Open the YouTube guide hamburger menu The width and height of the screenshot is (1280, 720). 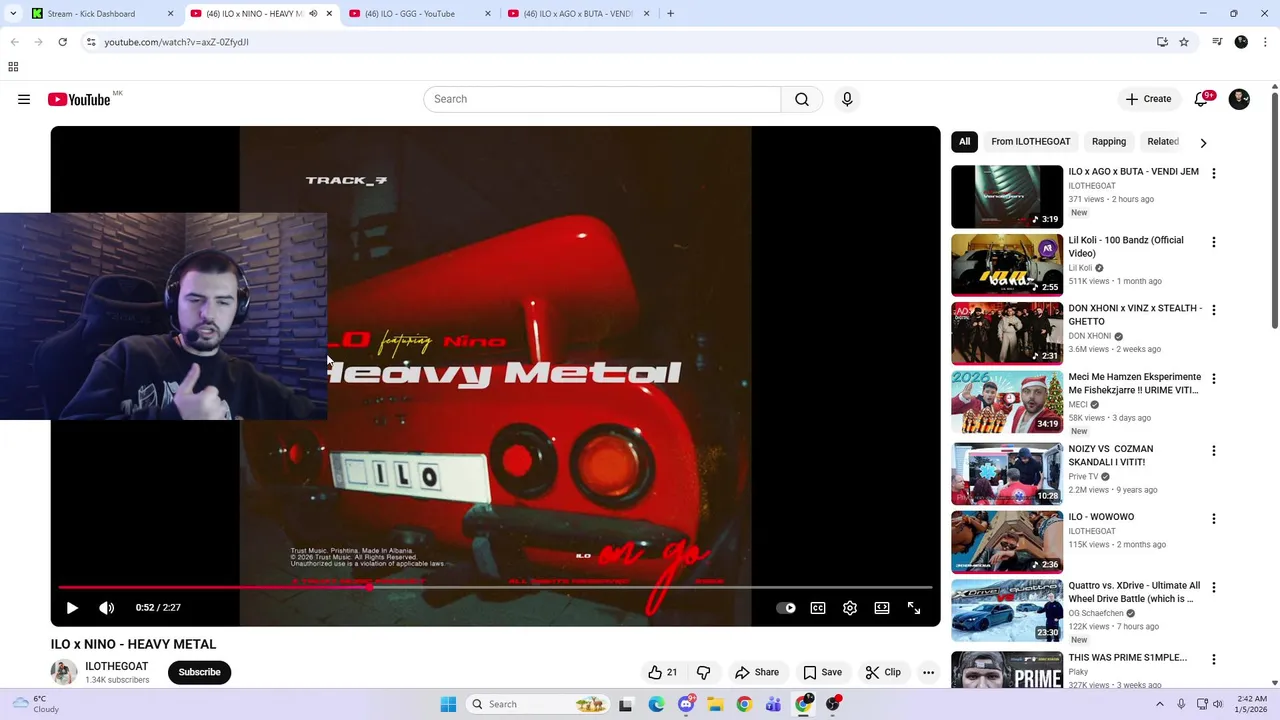[x=24, y=99]
